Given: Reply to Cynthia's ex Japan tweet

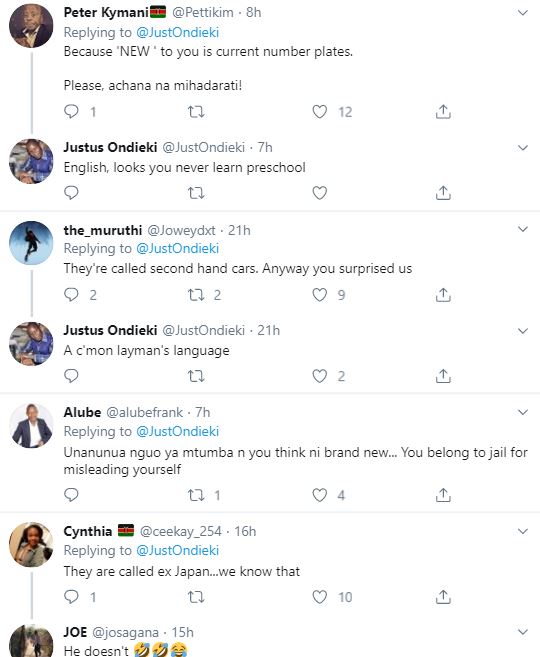Looking at the screenshot, I should 71,596.
